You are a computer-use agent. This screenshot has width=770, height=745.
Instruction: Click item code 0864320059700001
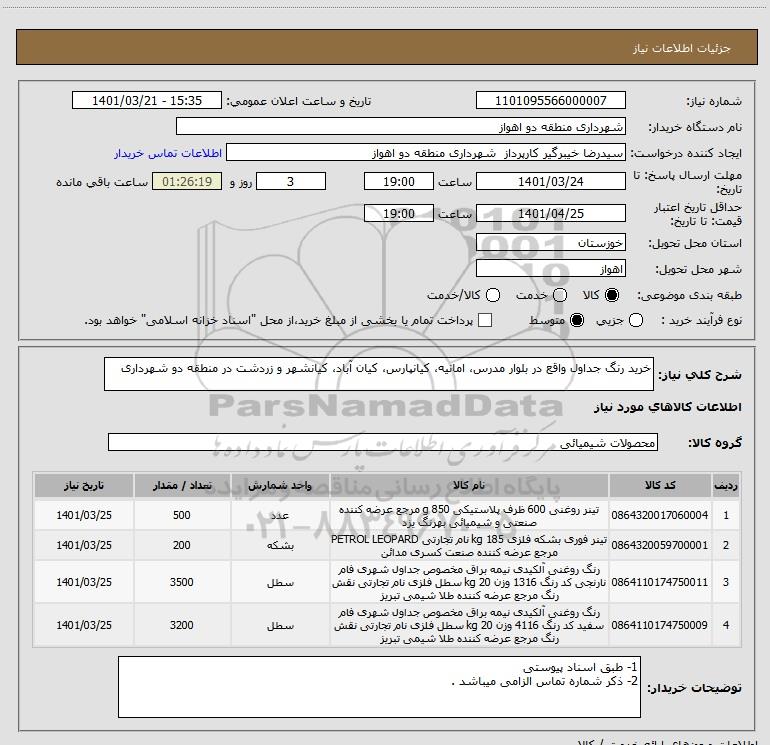click(x=660, y=545)
